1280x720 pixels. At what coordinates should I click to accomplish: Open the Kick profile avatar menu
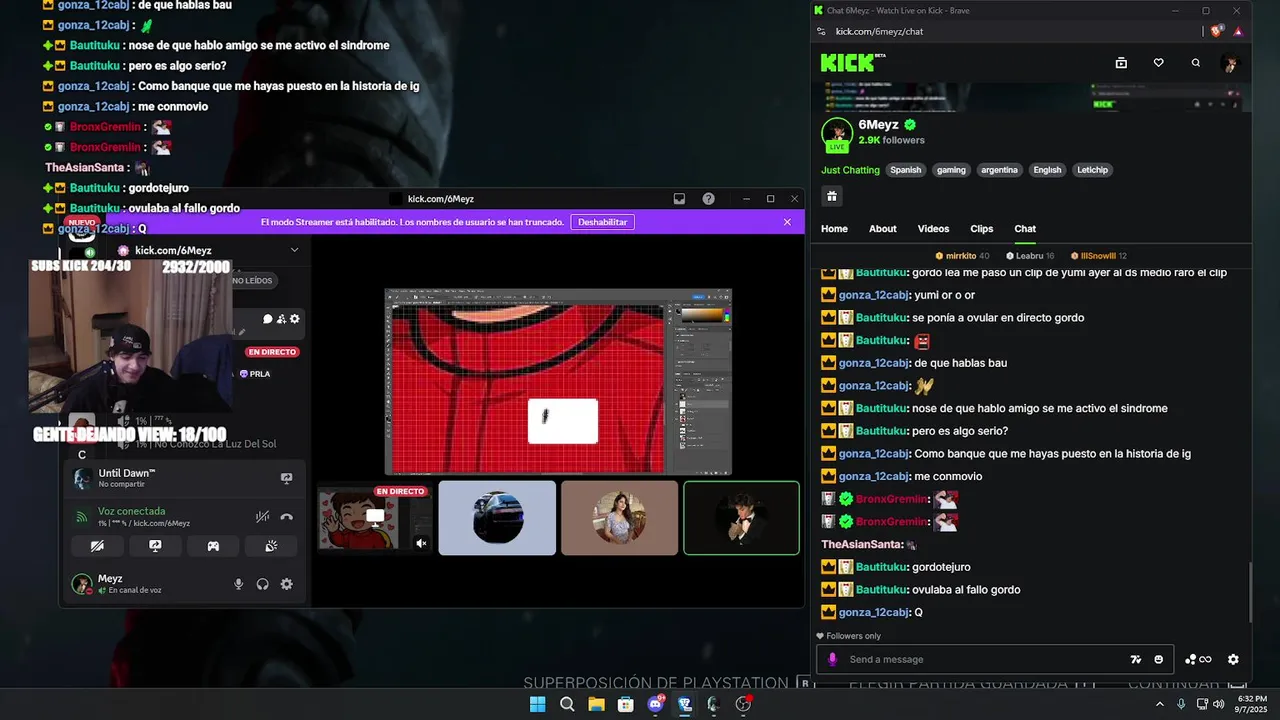click(1230, 63)
